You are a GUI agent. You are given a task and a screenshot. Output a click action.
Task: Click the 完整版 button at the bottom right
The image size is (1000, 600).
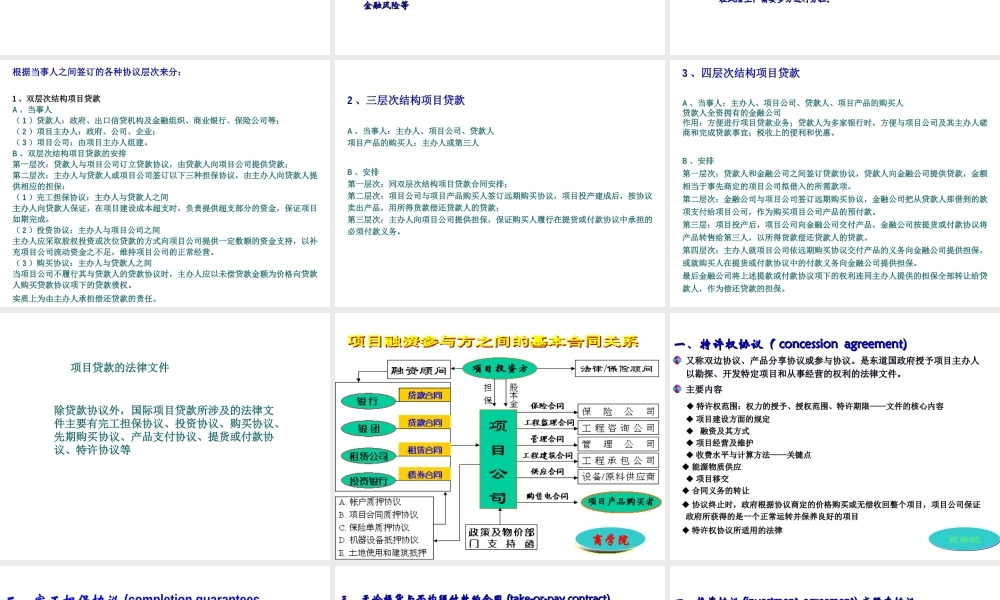point(962,538)
